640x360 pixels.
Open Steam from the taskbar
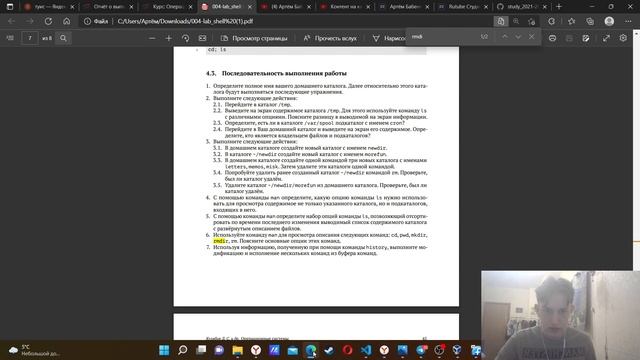329,350
